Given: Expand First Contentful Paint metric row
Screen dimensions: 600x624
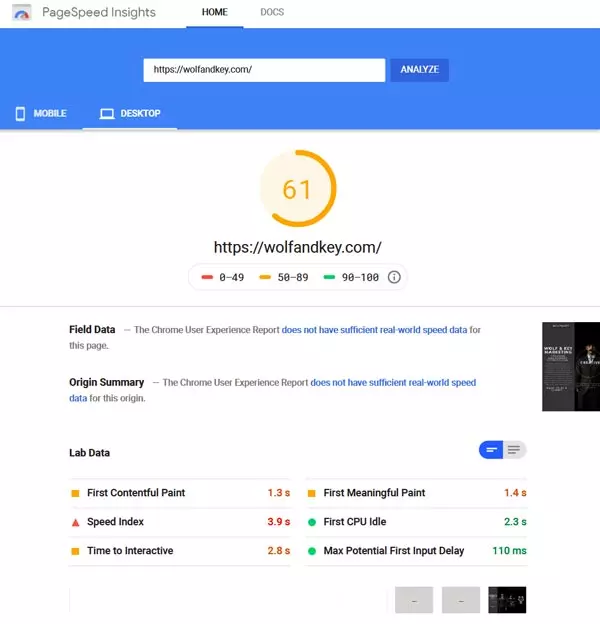Looking at the screenshot, I should coord(180,493).
